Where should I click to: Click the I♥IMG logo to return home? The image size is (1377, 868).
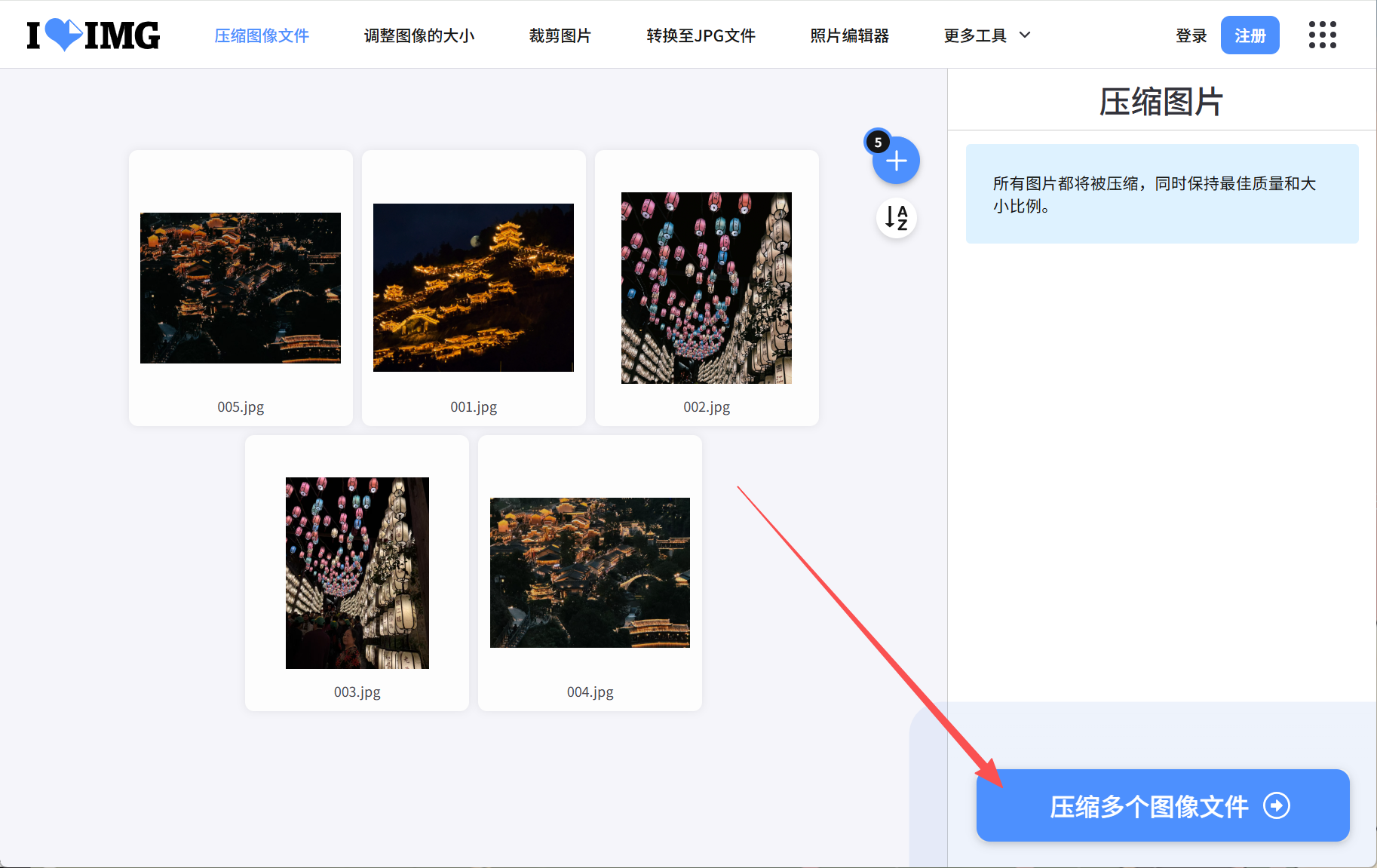[x=90, y=35]
